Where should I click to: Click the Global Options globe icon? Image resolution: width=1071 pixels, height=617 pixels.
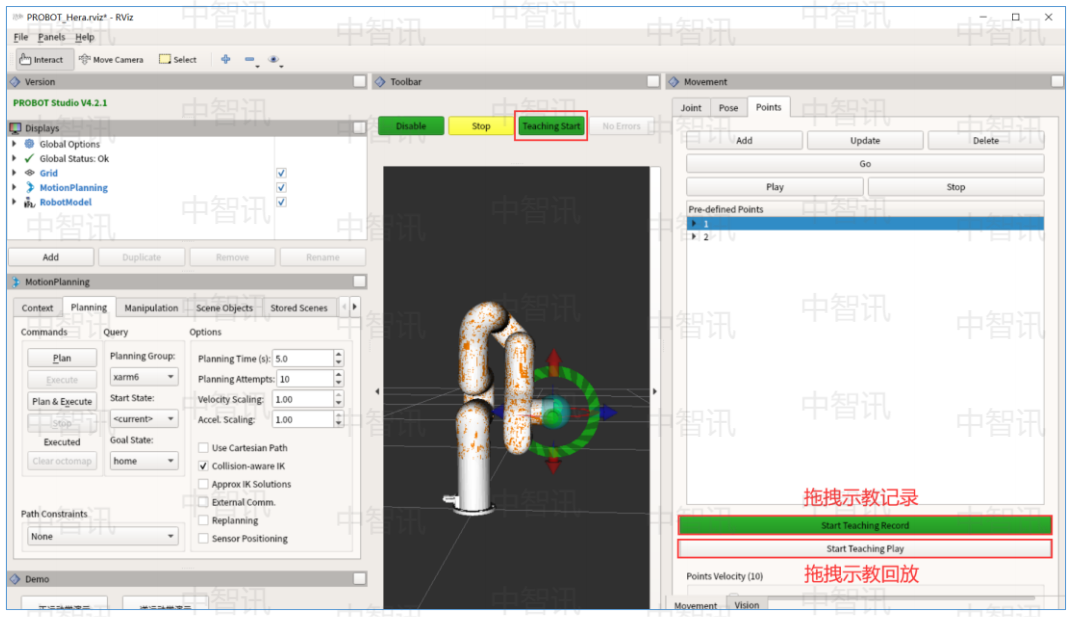29,144
